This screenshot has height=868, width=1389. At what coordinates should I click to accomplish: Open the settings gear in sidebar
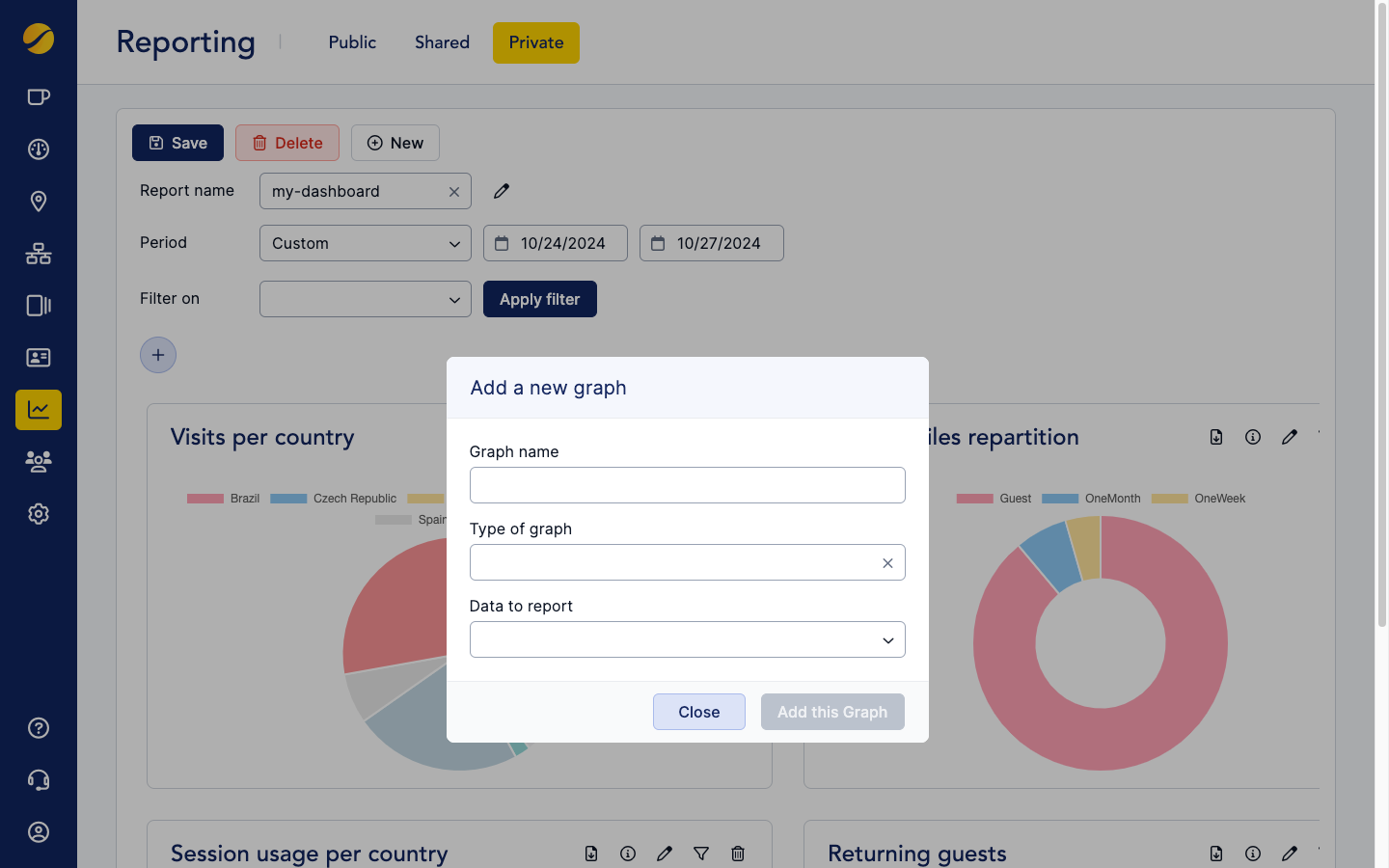(39, 514)
